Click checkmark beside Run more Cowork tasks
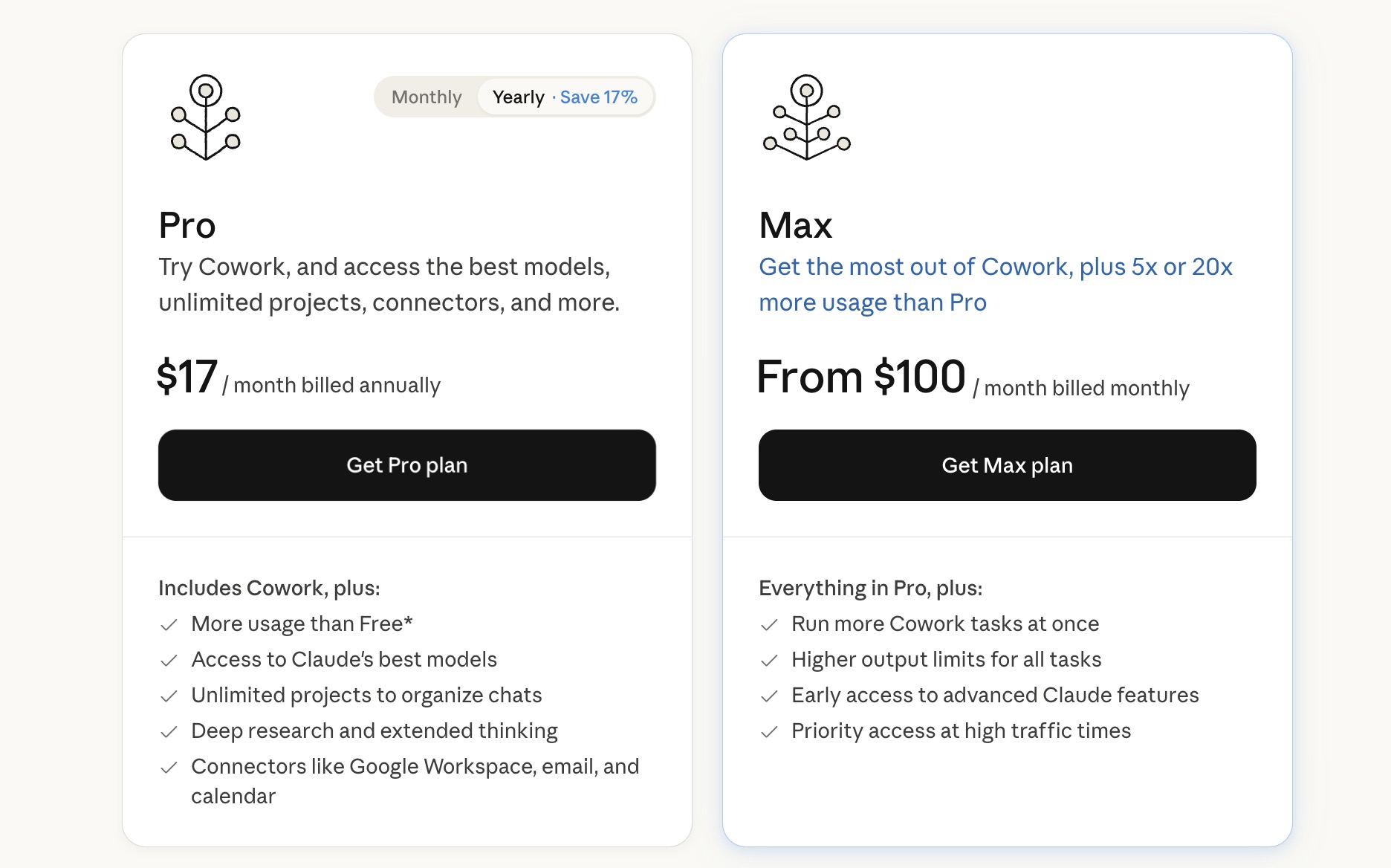Image resolution: width=1391 pixels, height=868 pixels. [769, 625]
